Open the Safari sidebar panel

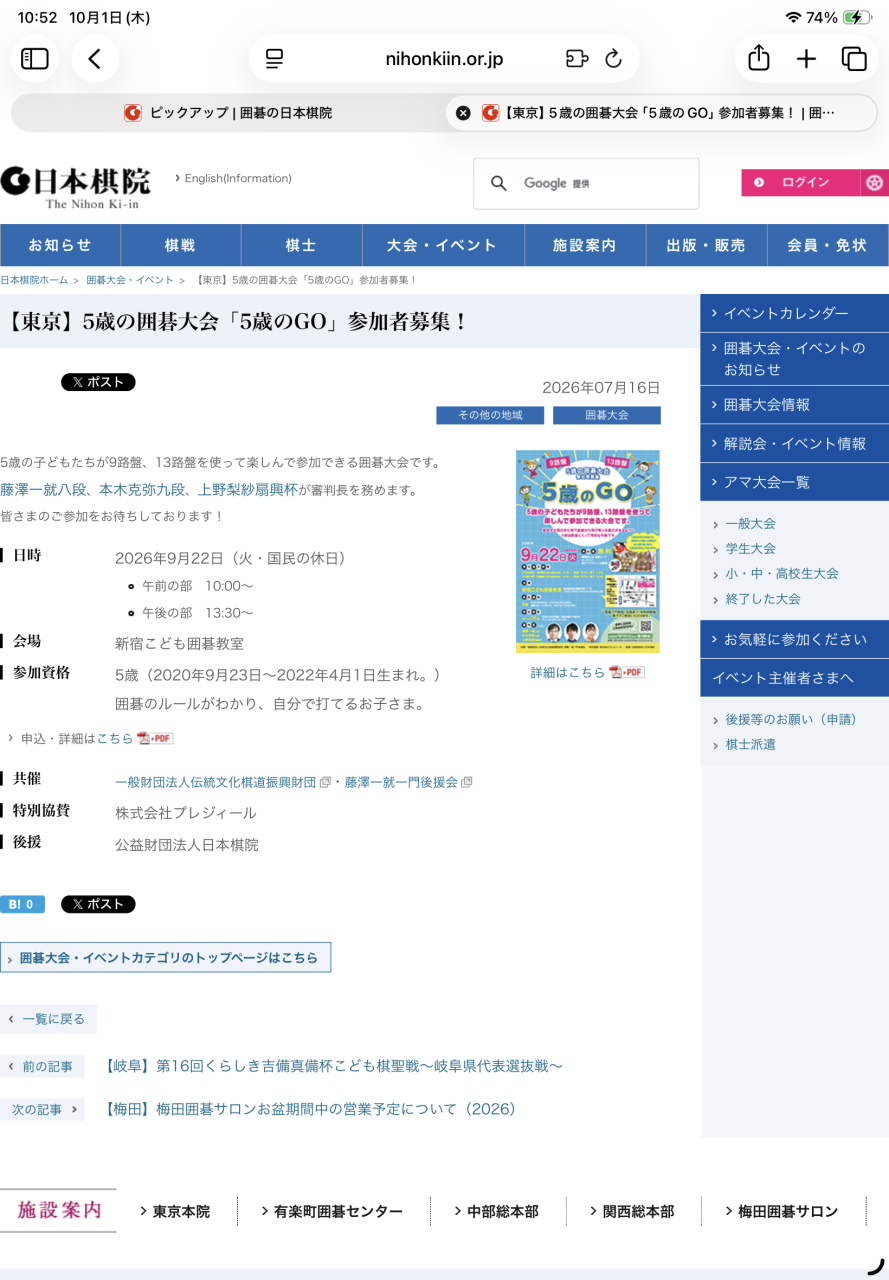[x=35, y=59]
